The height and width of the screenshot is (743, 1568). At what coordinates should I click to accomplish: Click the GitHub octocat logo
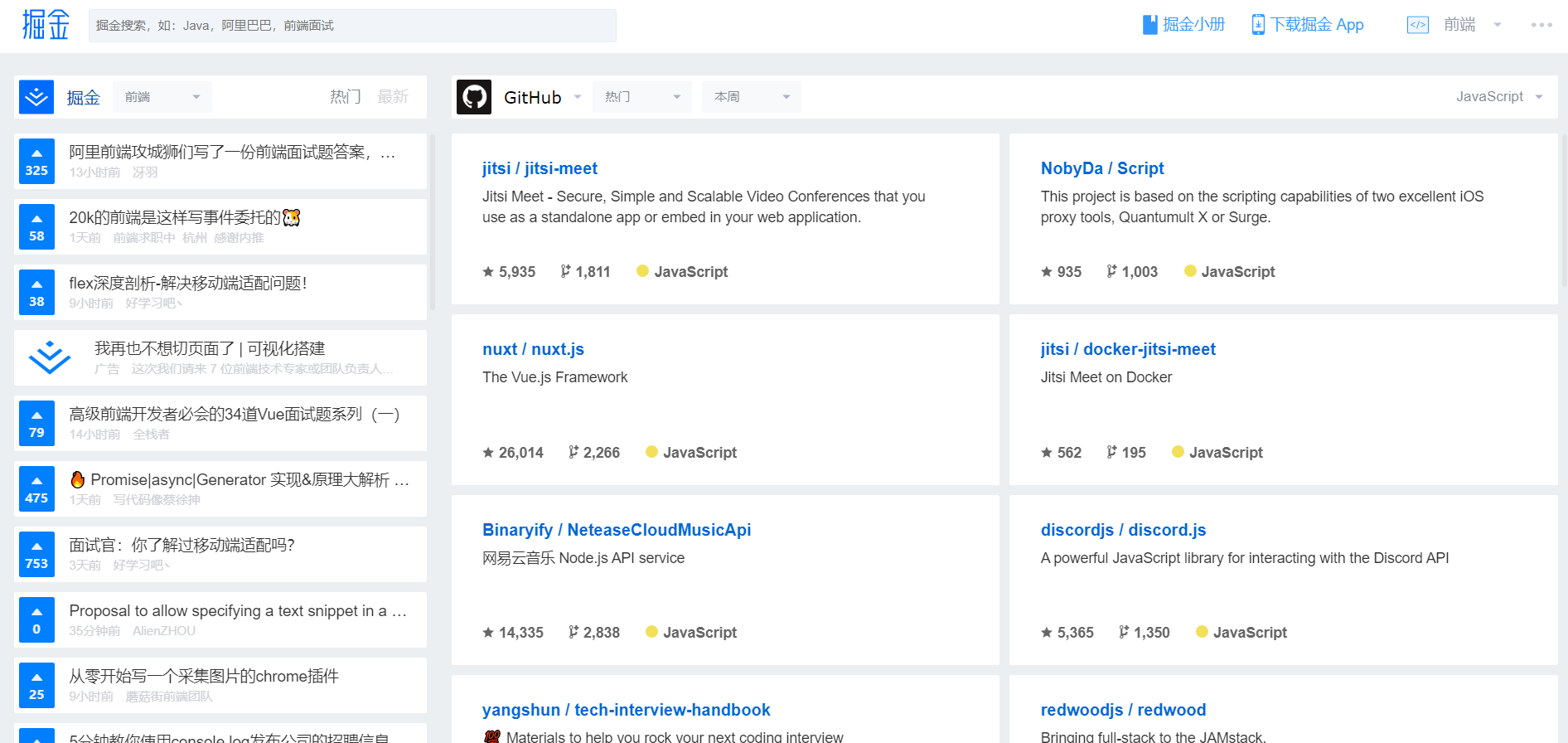coord(474,97)
